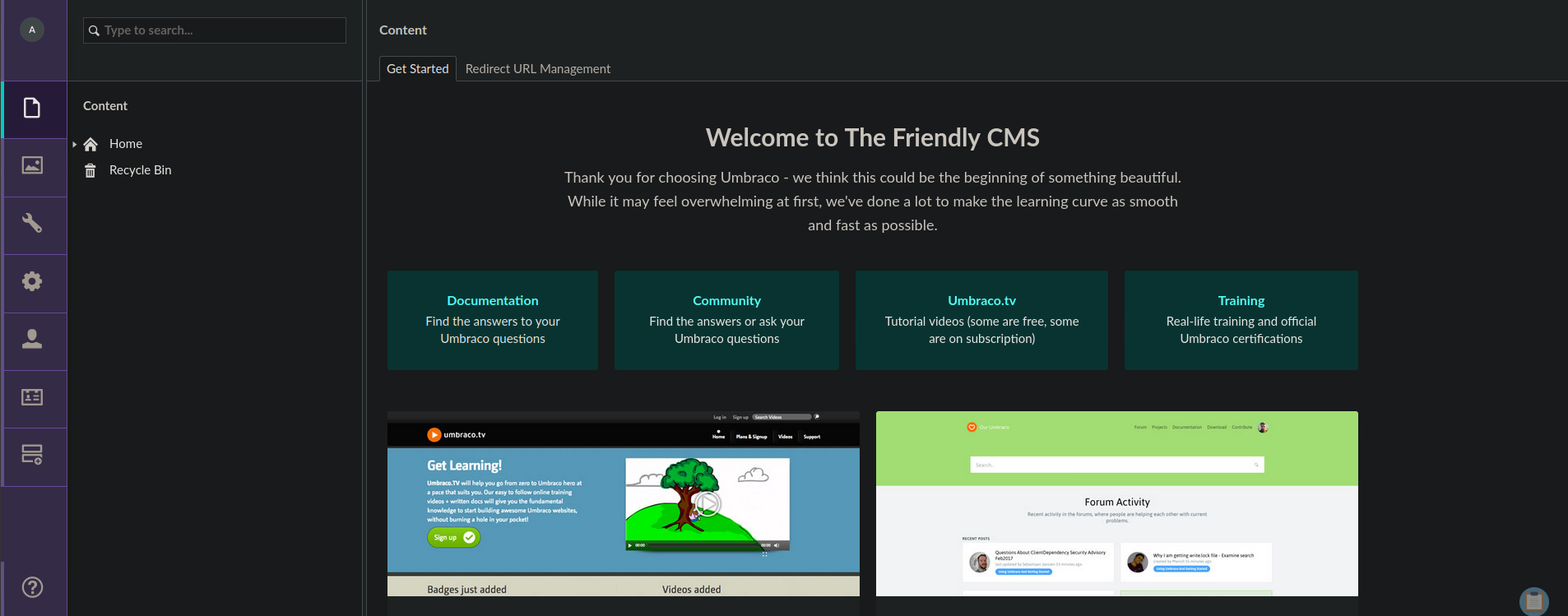This screenshot has height=616, width=1568.
Task: Focus the Type to search field
Action: tap(215, 30)
